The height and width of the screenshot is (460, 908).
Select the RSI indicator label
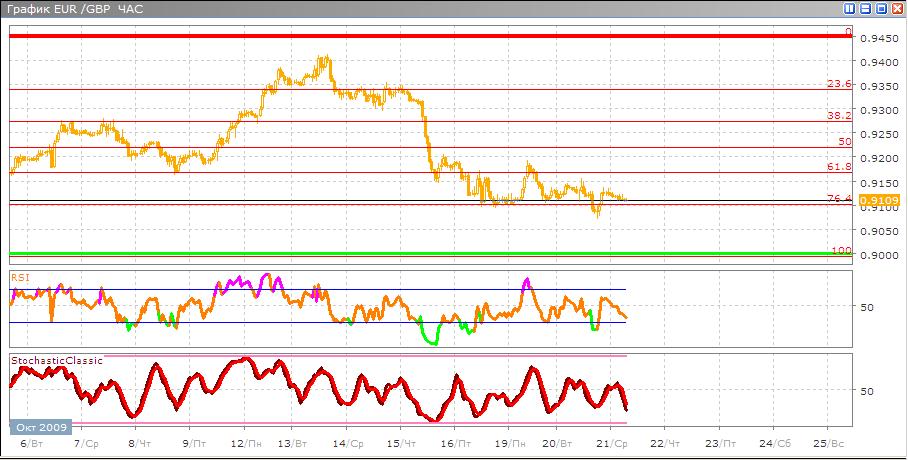pos(19,274)
